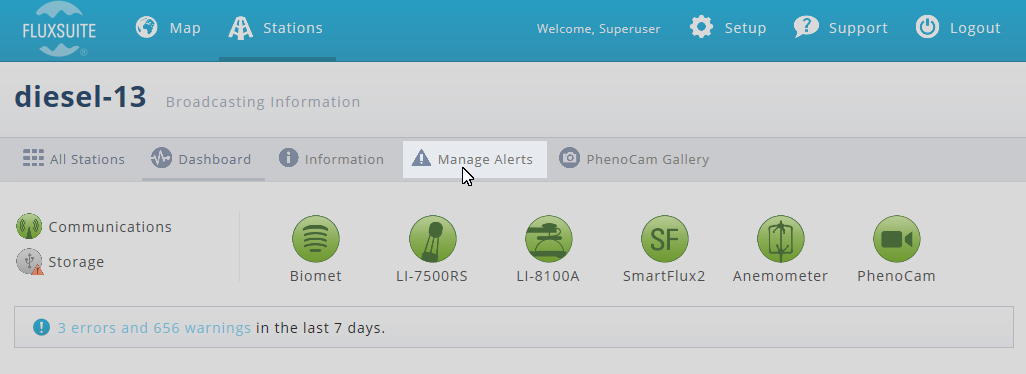Click the Anemometer label
1026x374 pixels.
coord(780,276)
